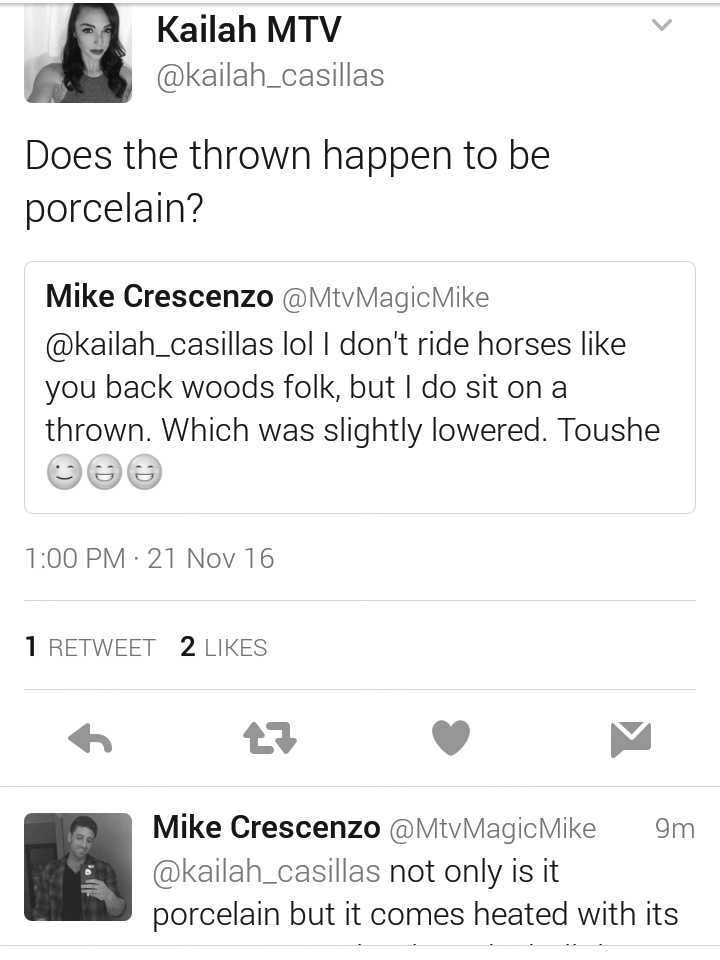Tap the reply arrow icon
Screen dimensions: 720x960
pos(90,738)
